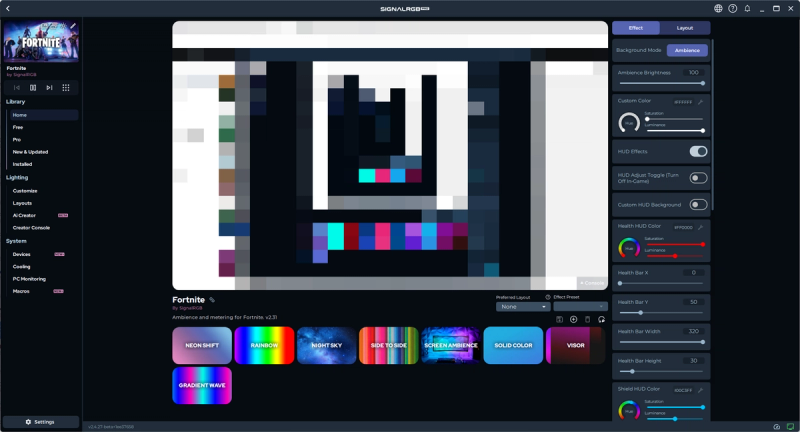The height and width of the screenshot is (432, 800).
Task: Go to Installed in the Library
Action: point(22,164)
